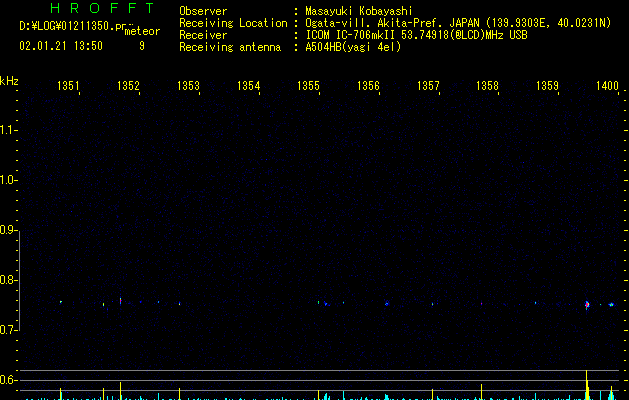Image resolution: width=629 pixels, height=400 pixels.
Task: Click the meteor echo near 1356
Action: (387, 304)
